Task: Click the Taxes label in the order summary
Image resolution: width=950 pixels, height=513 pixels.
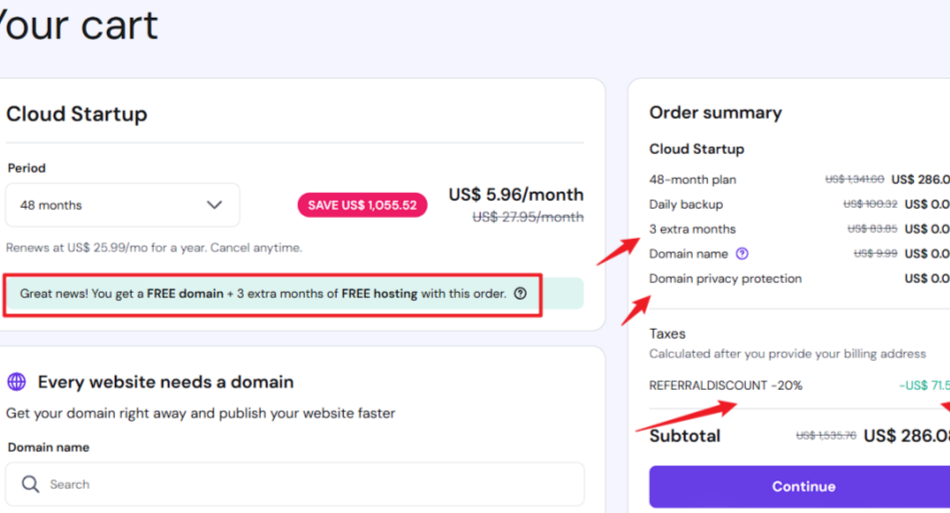Action: coord(667,334)
